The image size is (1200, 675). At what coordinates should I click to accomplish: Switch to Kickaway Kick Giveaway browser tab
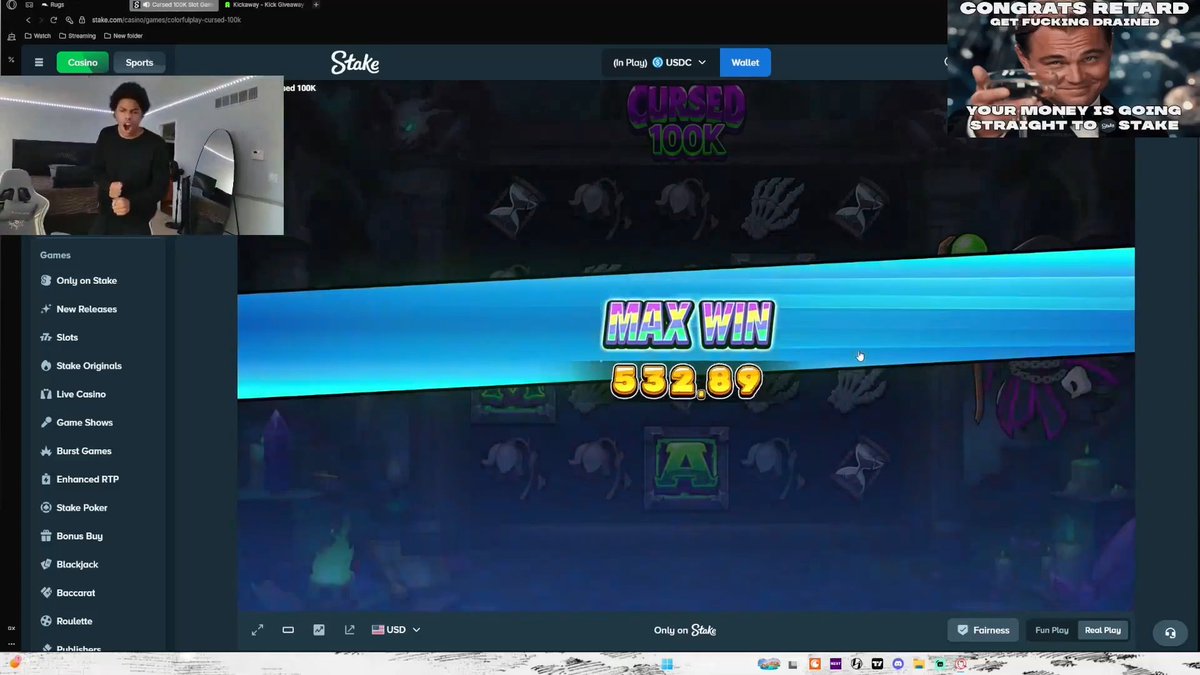[x=263, y=5]
